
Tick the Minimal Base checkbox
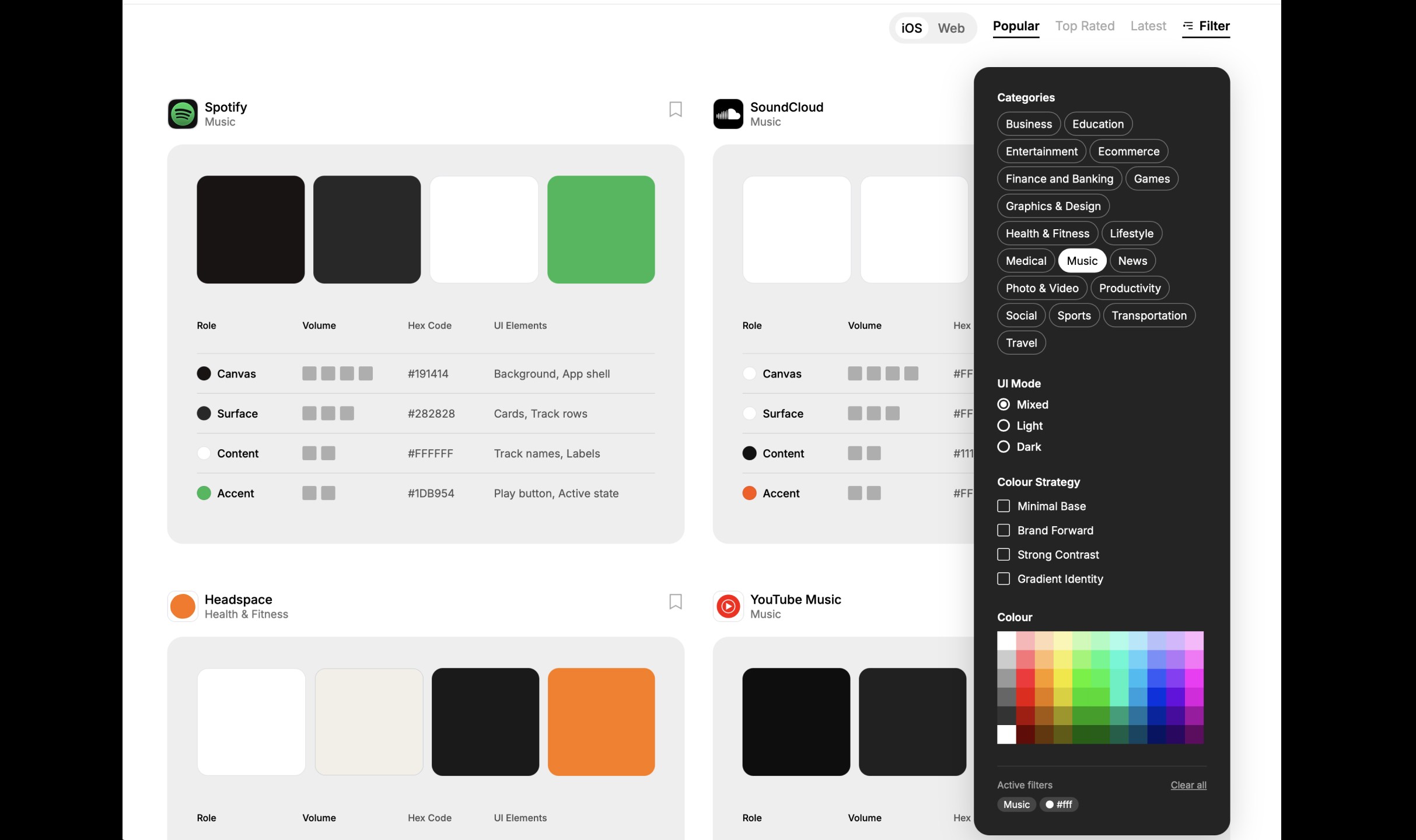(x=1004, y=506)
